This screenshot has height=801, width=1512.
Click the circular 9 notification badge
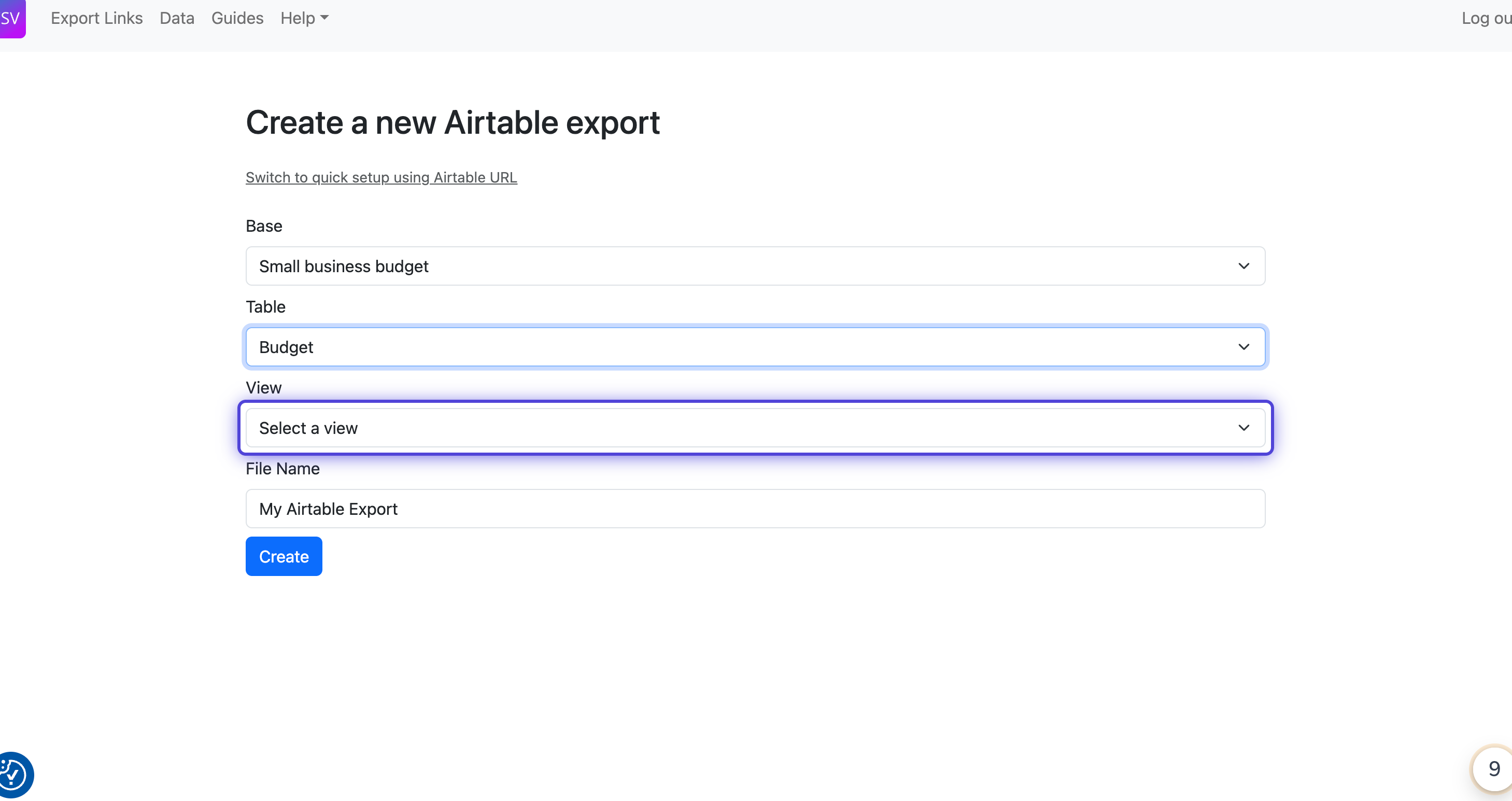coord(1493,769)
